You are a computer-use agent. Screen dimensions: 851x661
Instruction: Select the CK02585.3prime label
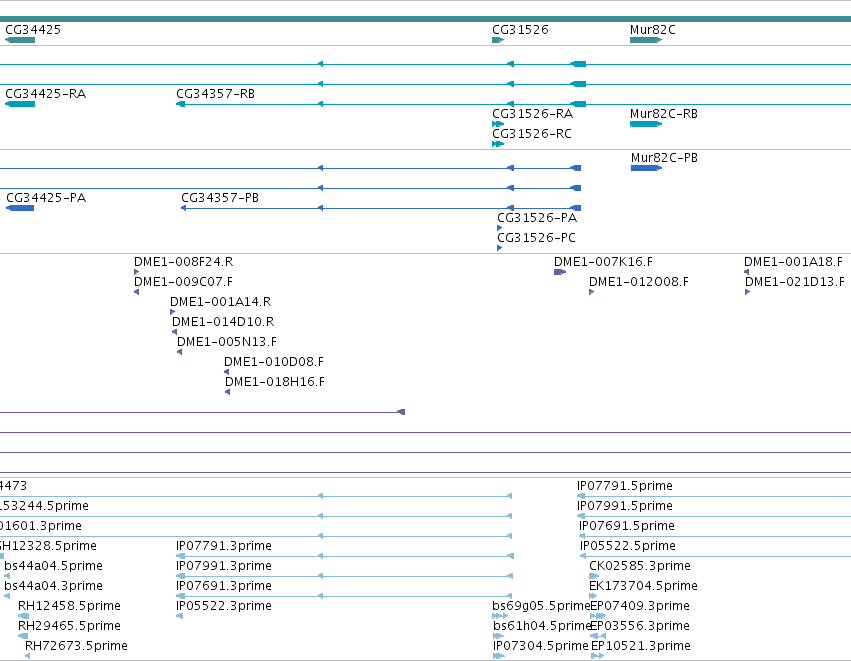pos(640,566)
